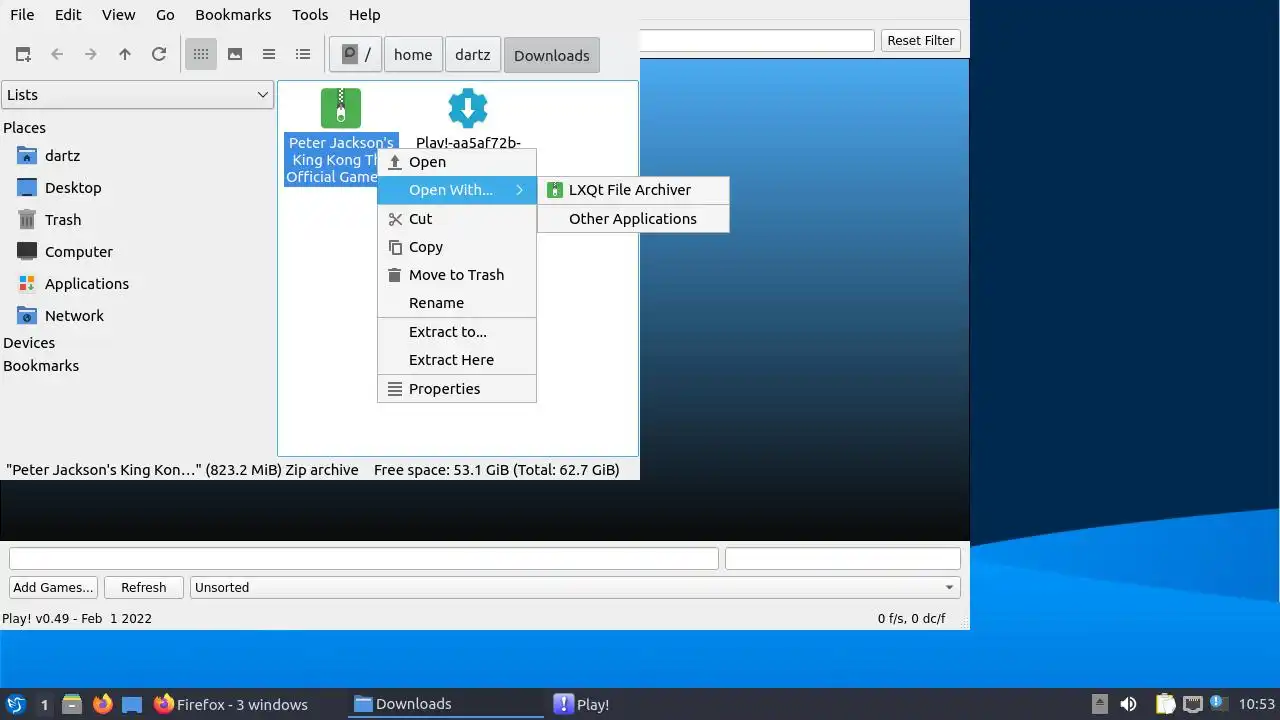Launch Firefox from taskbar quicklaunch icon

(x=102, y=704)
